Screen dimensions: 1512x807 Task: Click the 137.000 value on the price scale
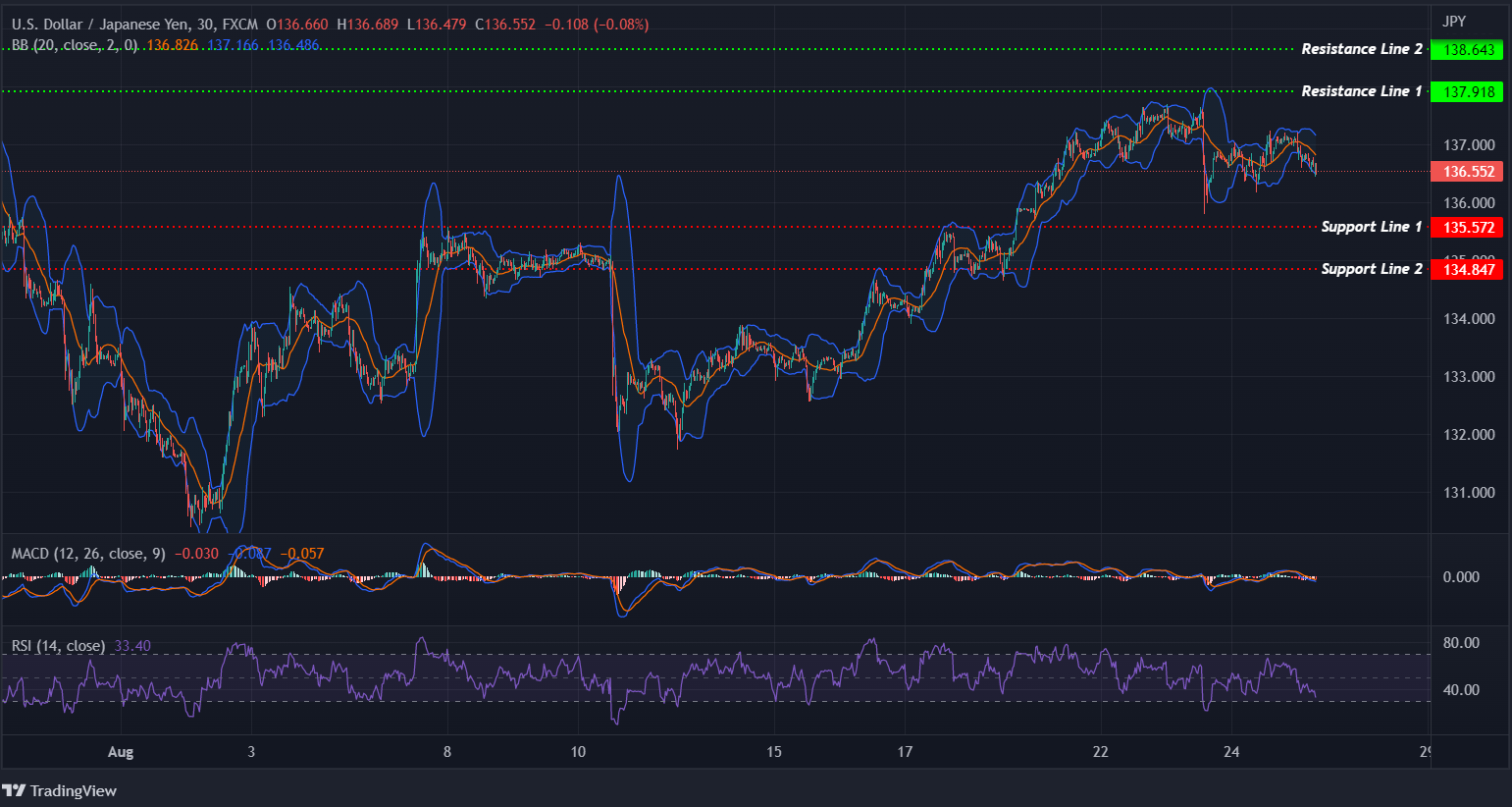[1469, 144]
